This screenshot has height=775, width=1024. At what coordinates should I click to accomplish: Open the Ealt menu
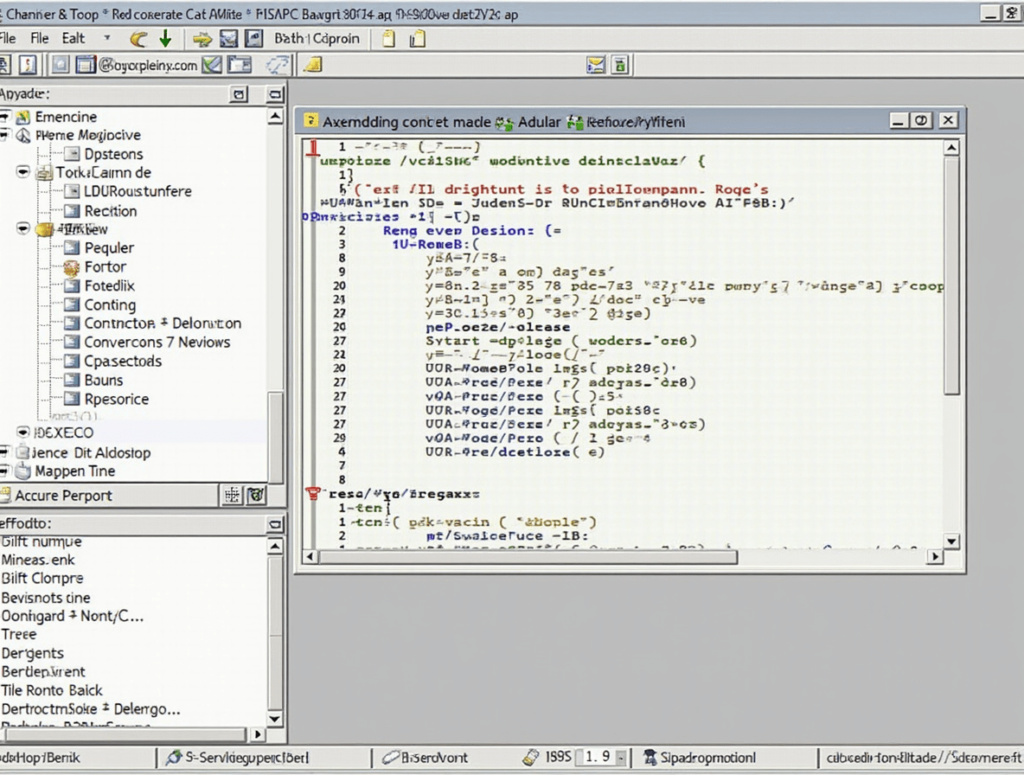tap(73, 39)
